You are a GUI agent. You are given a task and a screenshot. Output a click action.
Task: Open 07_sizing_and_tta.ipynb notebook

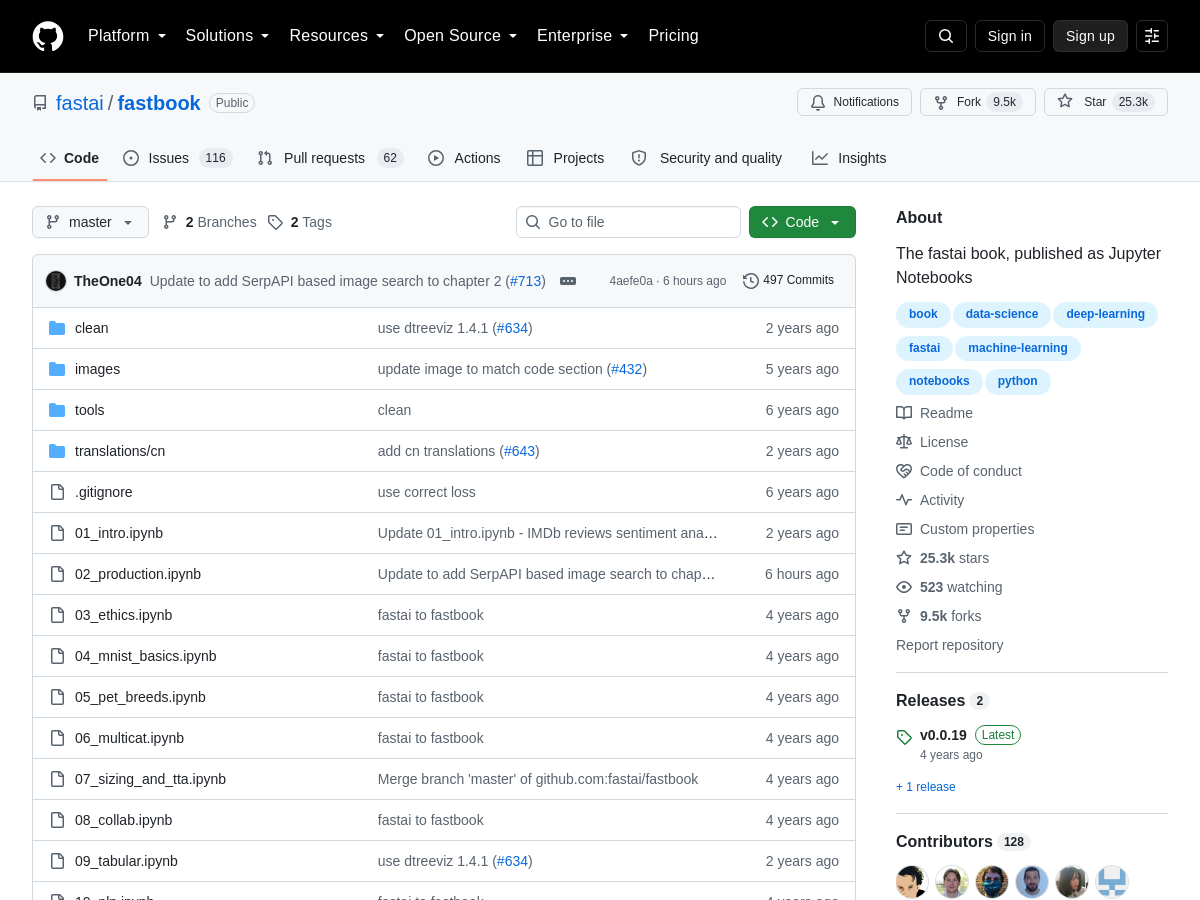[x=150, y=779]
